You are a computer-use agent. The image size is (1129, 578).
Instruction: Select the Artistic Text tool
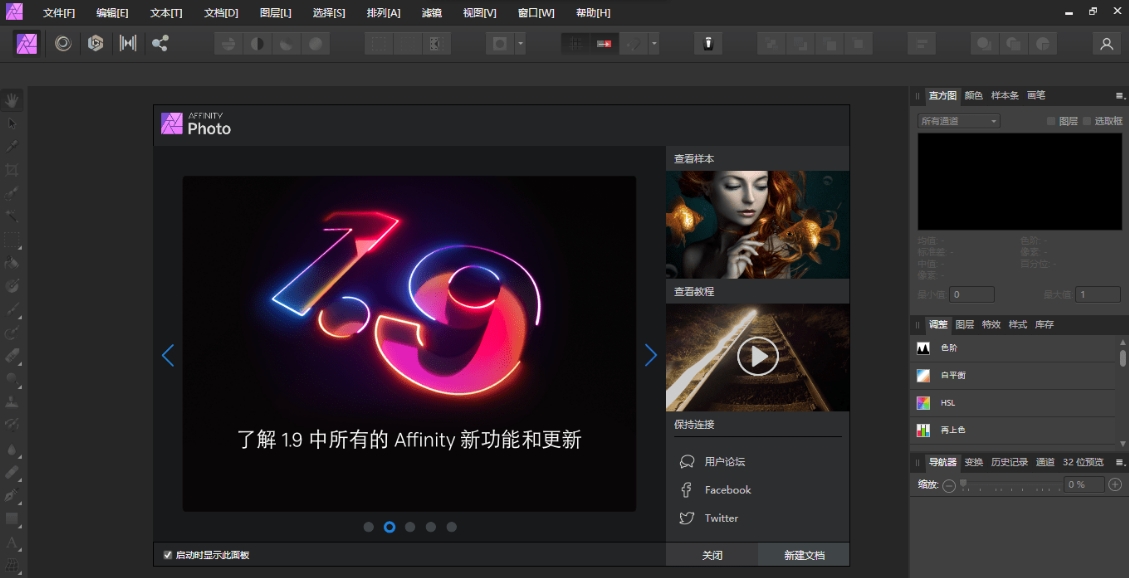[x=12, y=541]
